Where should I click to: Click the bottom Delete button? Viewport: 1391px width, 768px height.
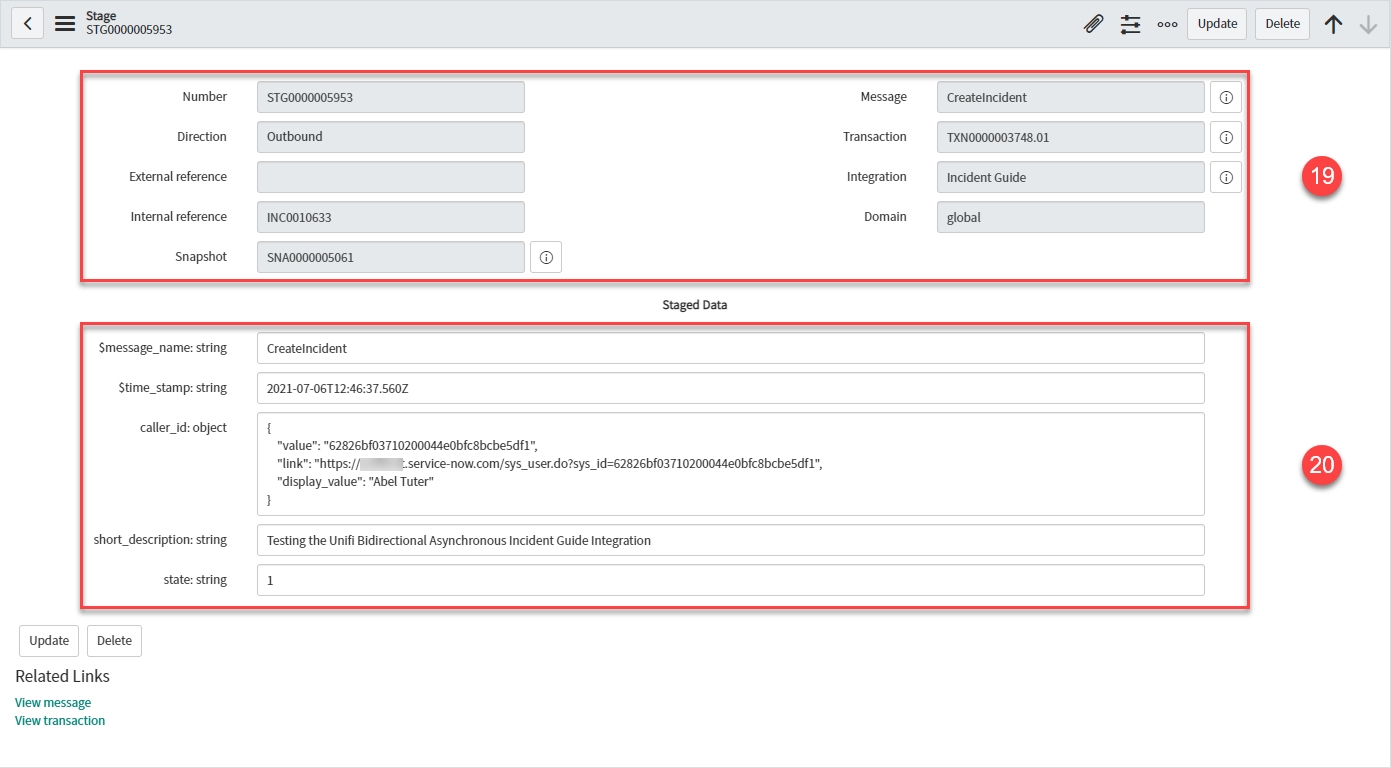pyautogui.click(x=114, y=641)
